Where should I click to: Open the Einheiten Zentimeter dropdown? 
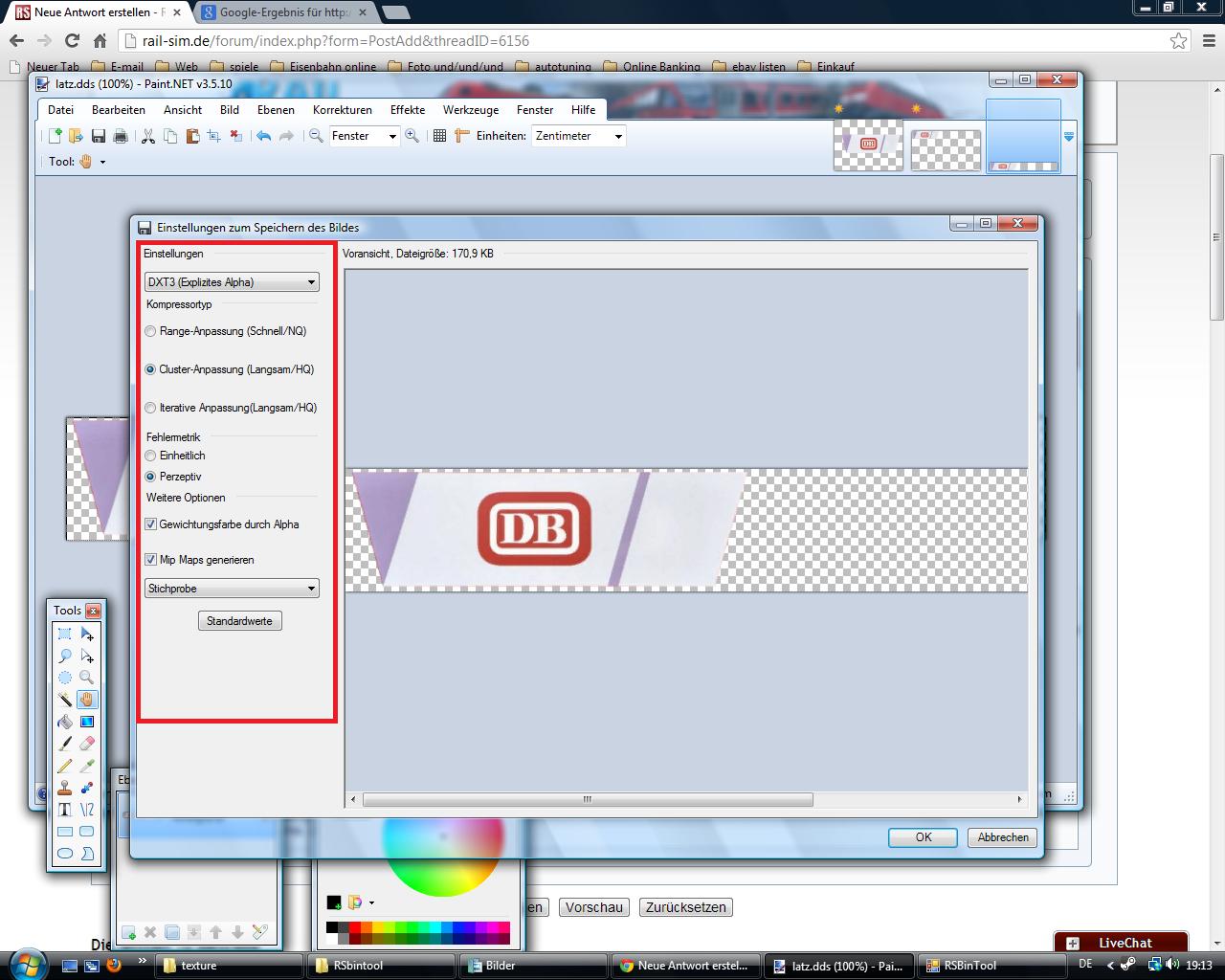pyautogui.click(x=579, y=137)
